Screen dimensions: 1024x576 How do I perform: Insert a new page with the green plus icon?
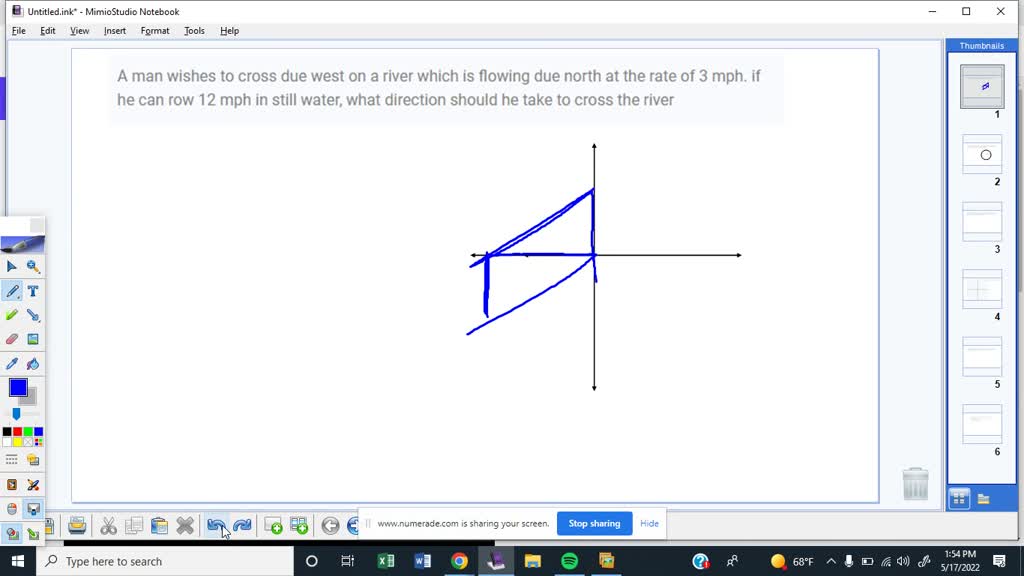point(271,524)
